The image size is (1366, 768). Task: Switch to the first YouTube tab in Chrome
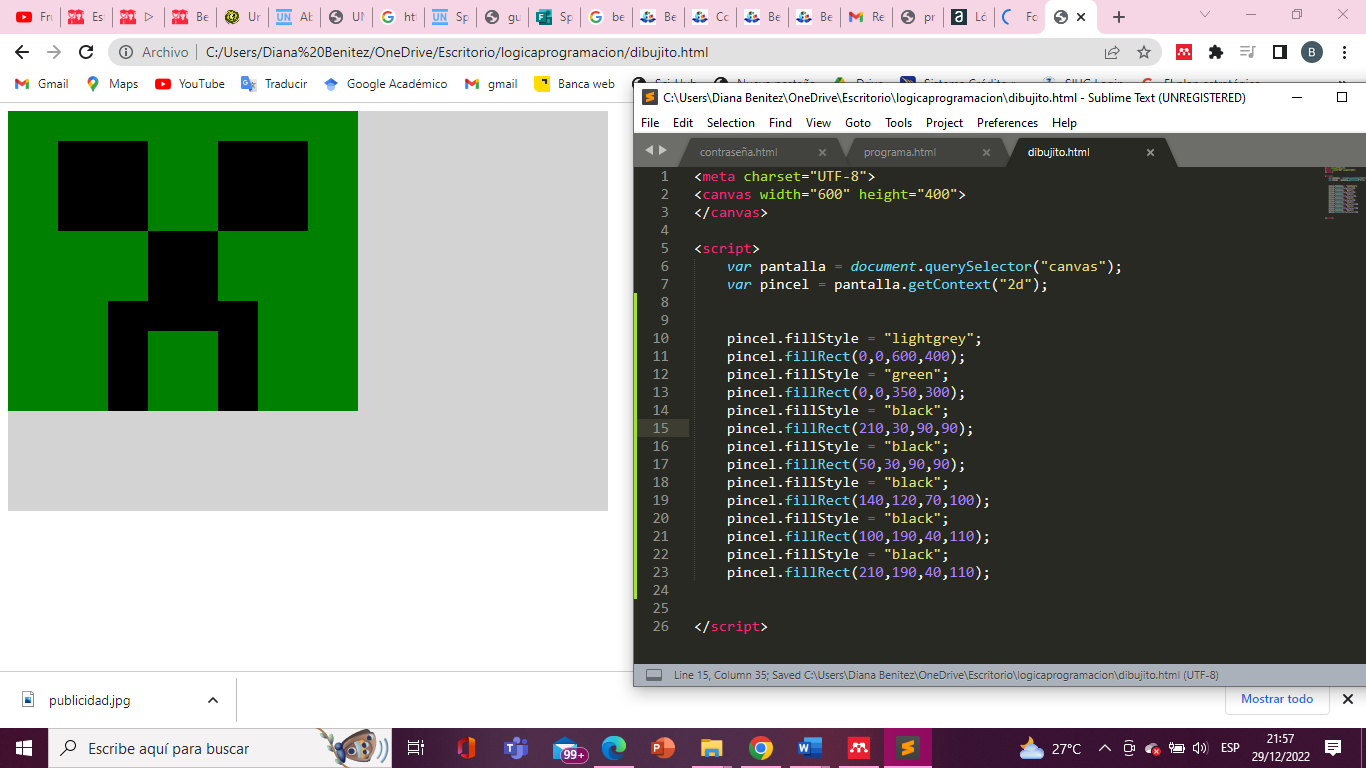point(33,17)
